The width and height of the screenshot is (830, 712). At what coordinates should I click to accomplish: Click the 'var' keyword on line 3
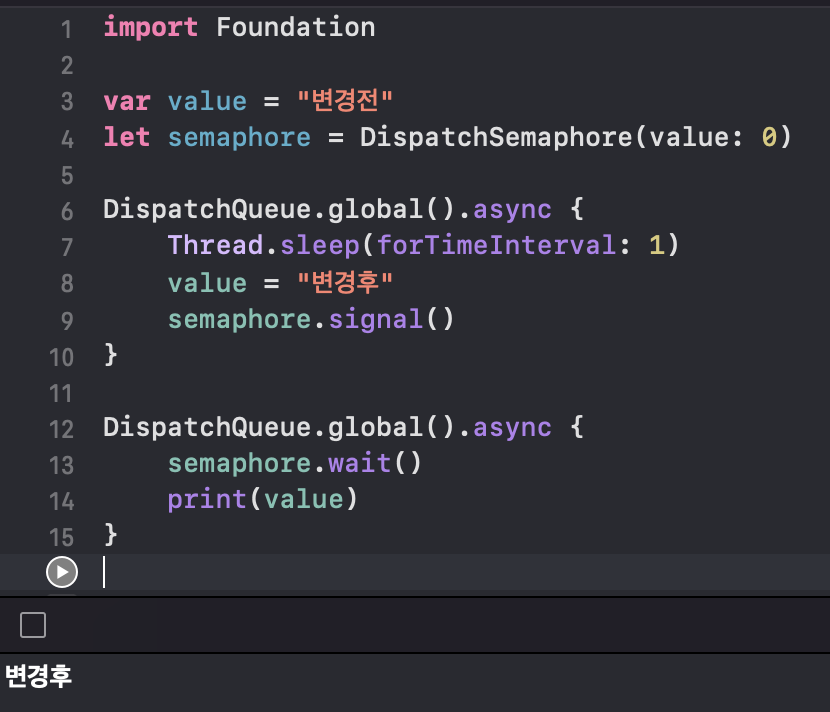click(x=127, y=101)
